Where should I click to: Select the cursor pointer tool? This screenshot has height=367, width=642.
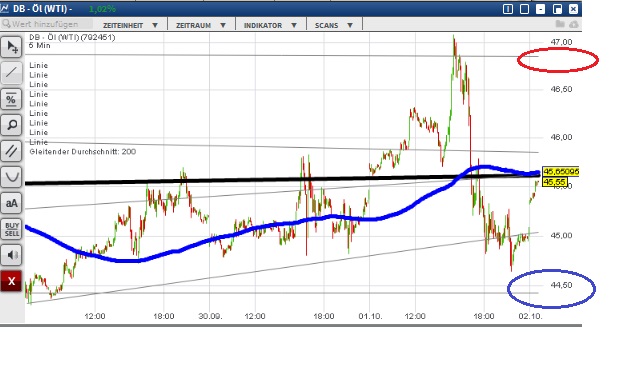click(x=11, y=47)
